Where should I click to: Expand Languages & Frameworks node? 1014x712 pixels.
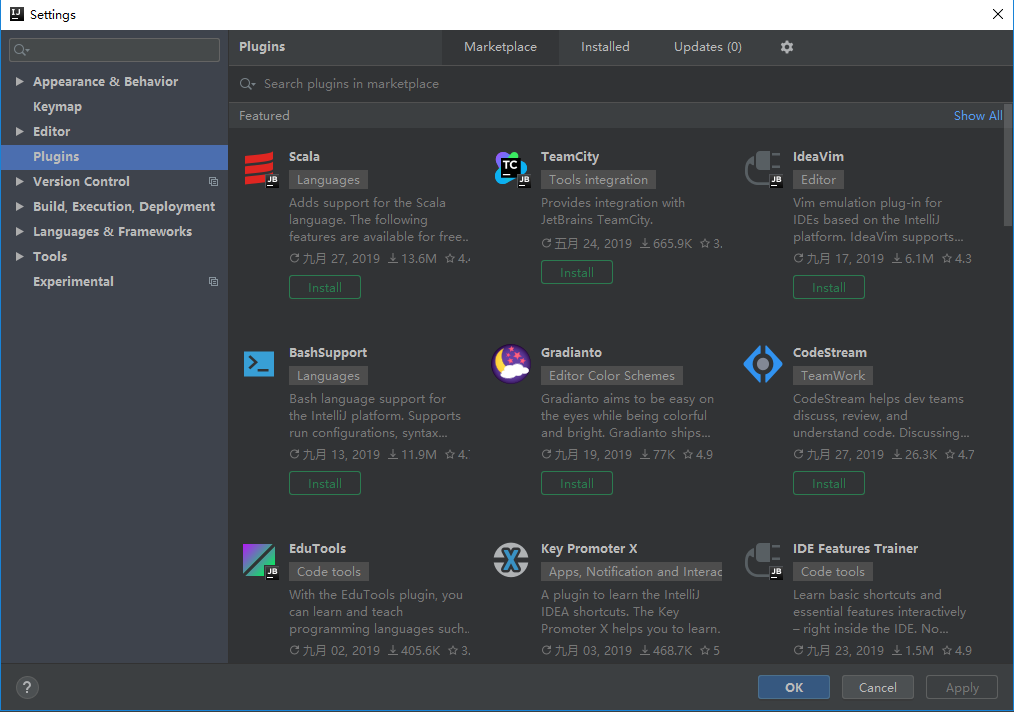point(19,232)
